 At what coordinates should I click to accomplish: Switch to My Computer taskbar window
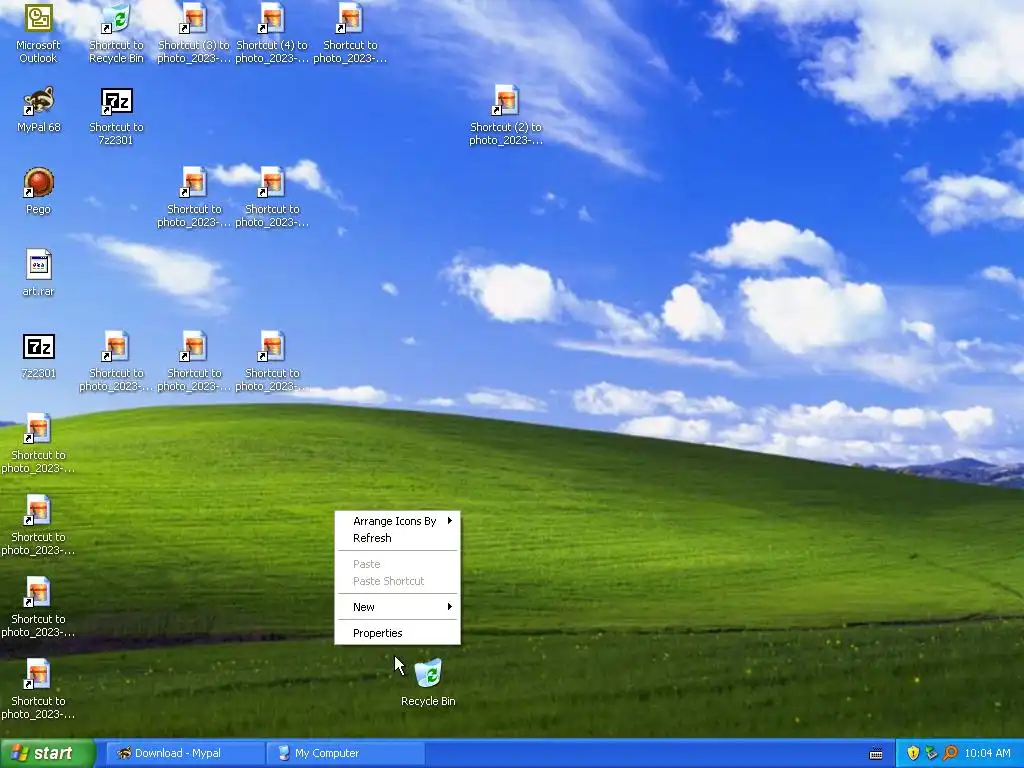[x=346, y=753]
